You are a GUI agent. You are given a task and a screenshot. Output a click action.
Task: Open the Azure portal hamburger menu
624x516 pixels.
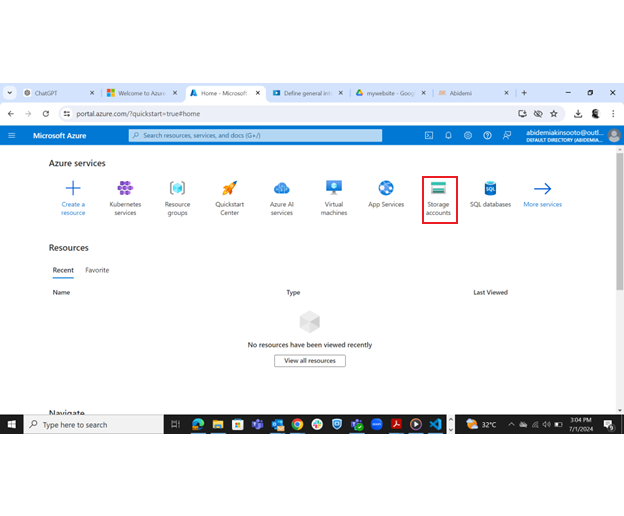(12, 136)
